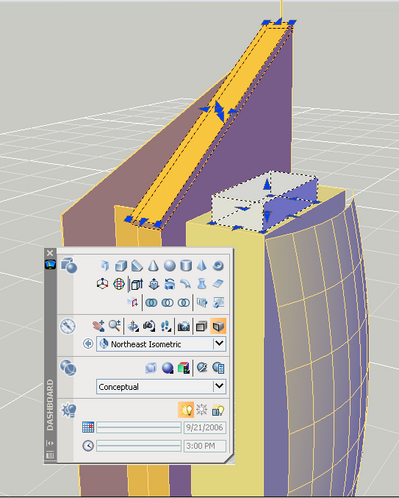Activate the 3D Rotate gizmo tool
This screenshot has width=399, height=498.
[119, 284]
